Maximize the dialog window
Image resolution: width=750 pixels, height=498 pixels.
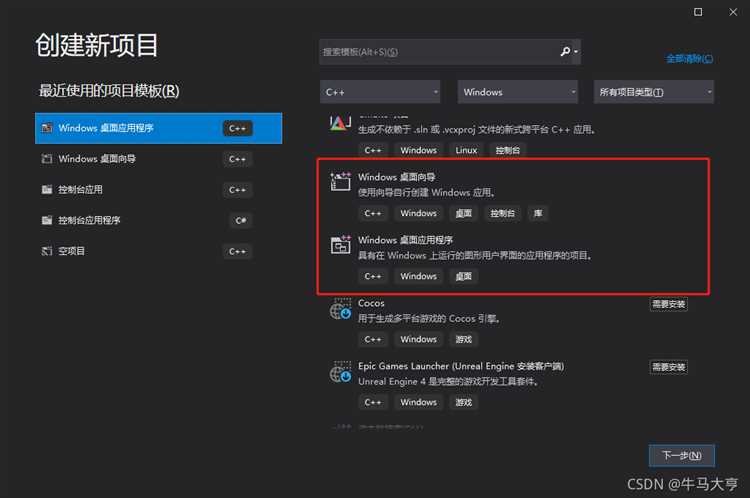coord(698,11)
